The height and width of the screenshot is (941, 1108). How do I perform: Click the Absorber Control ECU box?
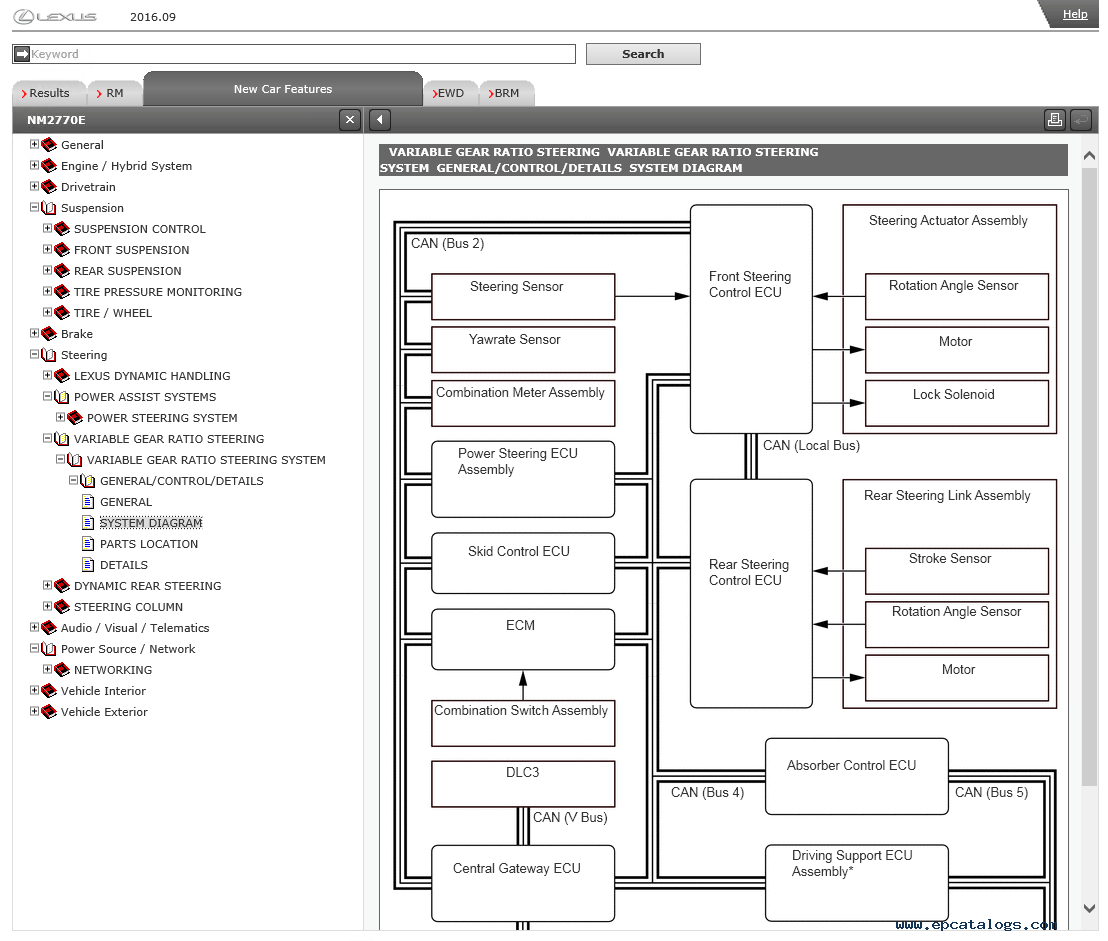pos(856,776)
